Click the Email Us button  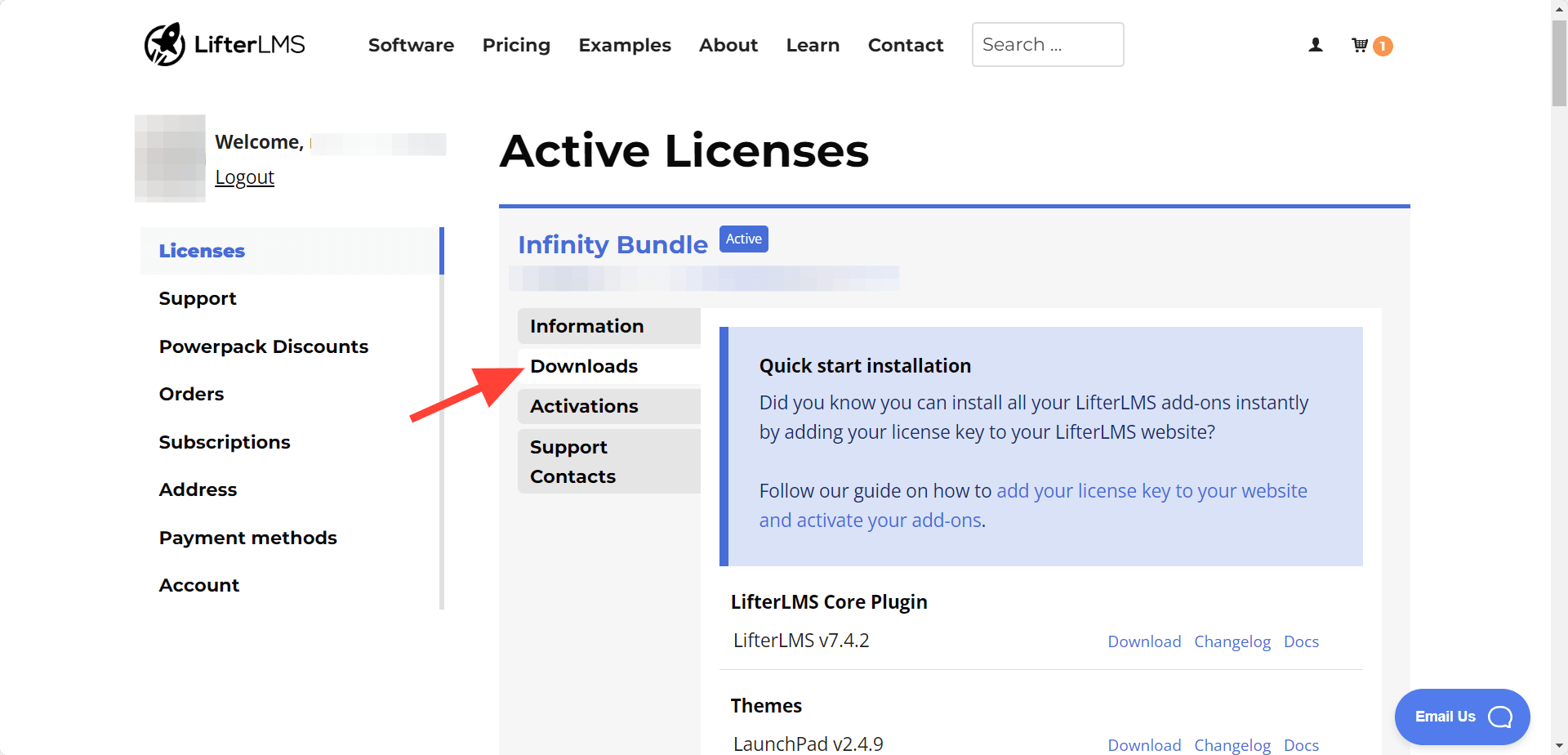(1462, 717)
